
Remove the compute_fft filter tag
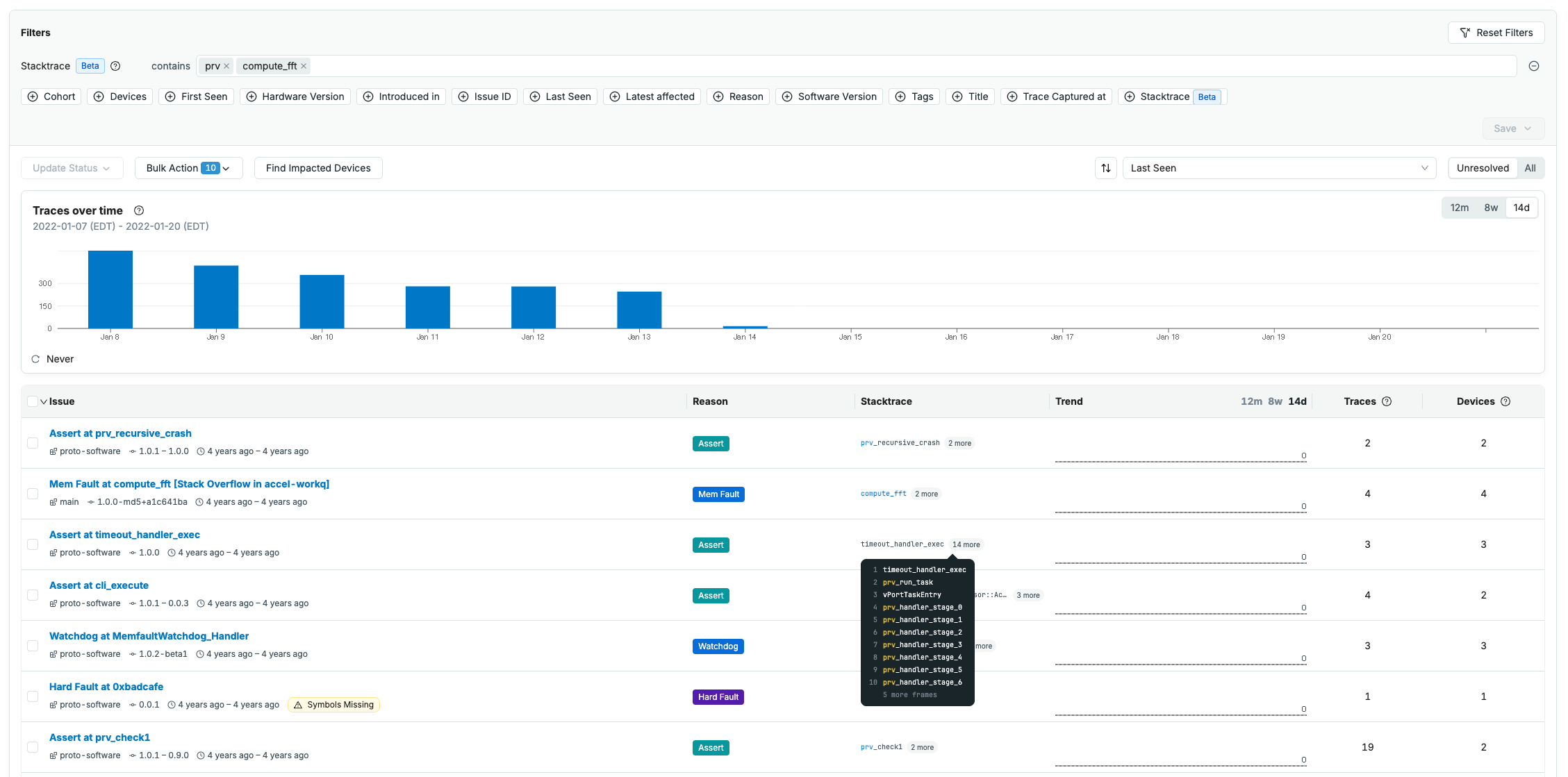304,66
